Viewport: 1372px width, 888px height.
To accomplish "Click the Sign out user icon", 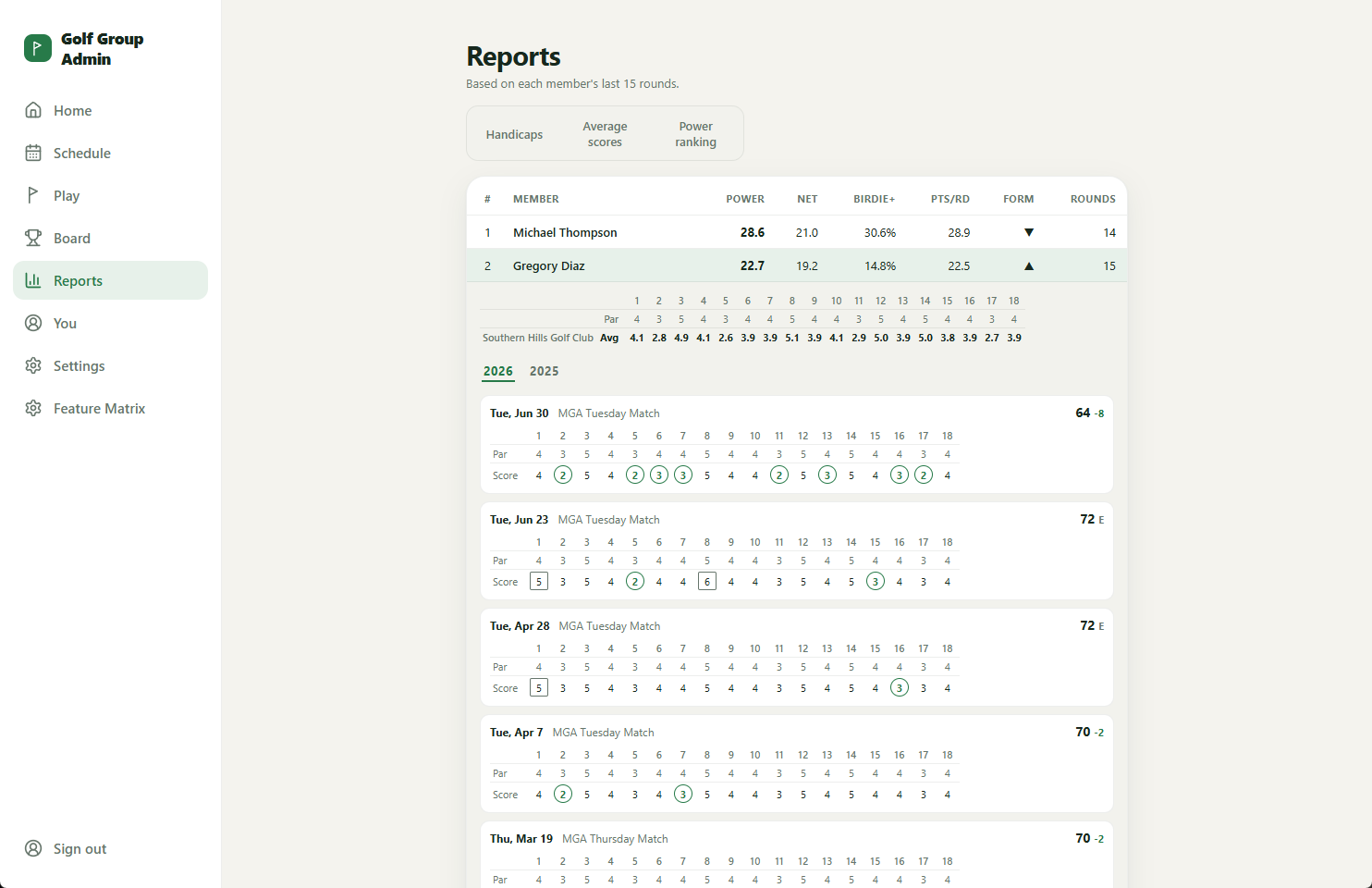I will click(33, 848).
